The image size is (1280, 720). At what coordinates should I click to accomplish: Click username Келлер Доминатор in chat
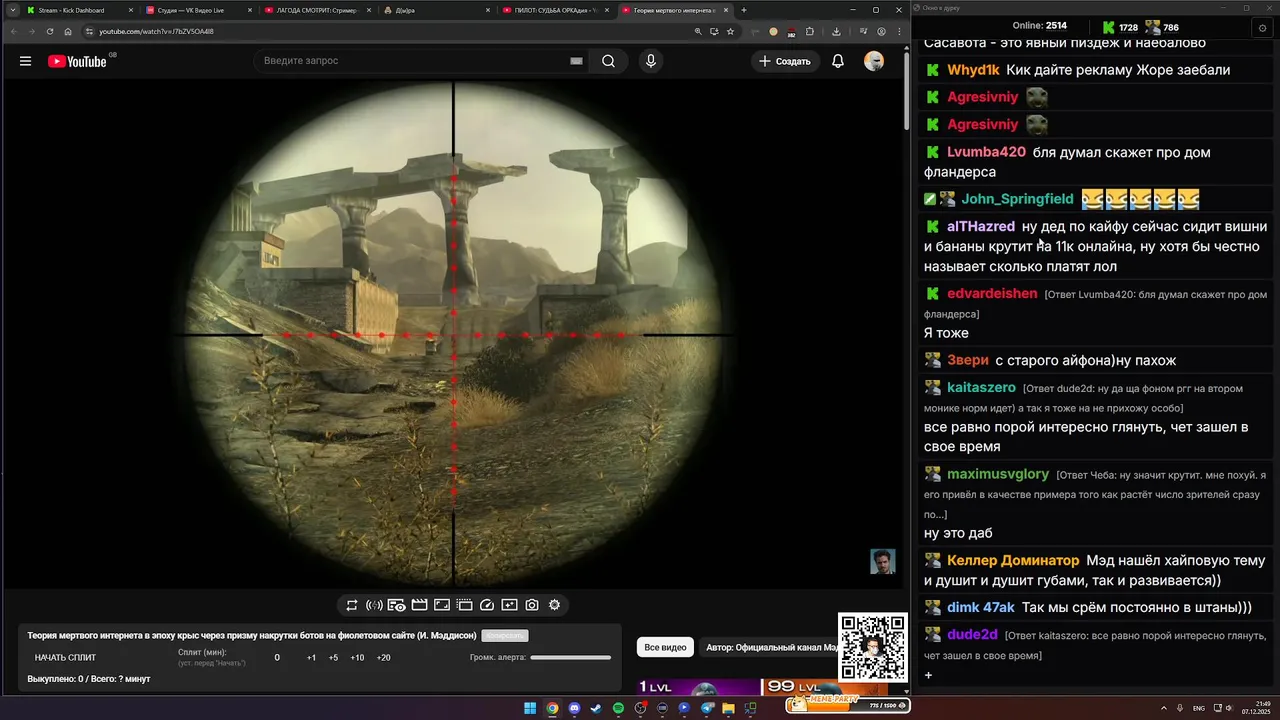coord(1013,561)
